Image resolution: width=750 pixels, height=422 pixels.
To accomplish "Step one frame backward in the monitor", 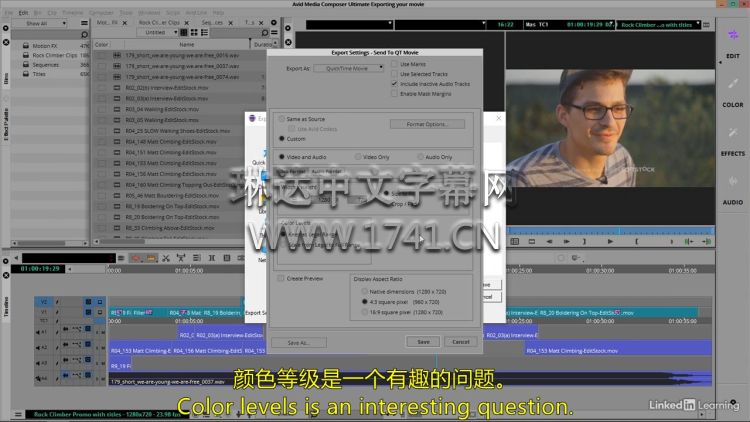I will coord(549,242).
